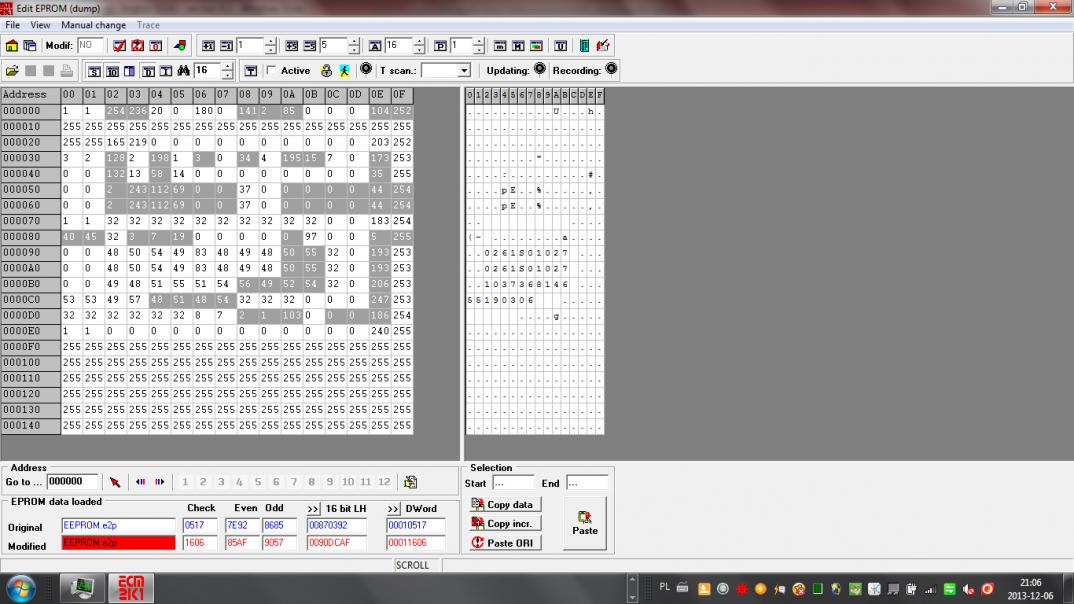The width and height of the screenshot is (1074, 604).
Task: Open the Manual change menu
Action: [93, 25]
